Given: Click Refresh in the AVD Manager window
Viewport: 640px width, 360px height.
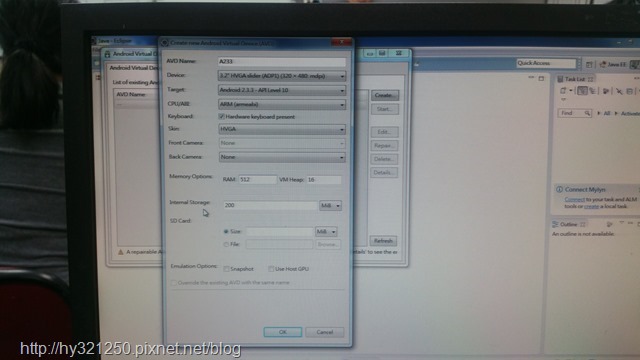Looking at the screenshot, I should pyautogui.click(x=383, y=241).
